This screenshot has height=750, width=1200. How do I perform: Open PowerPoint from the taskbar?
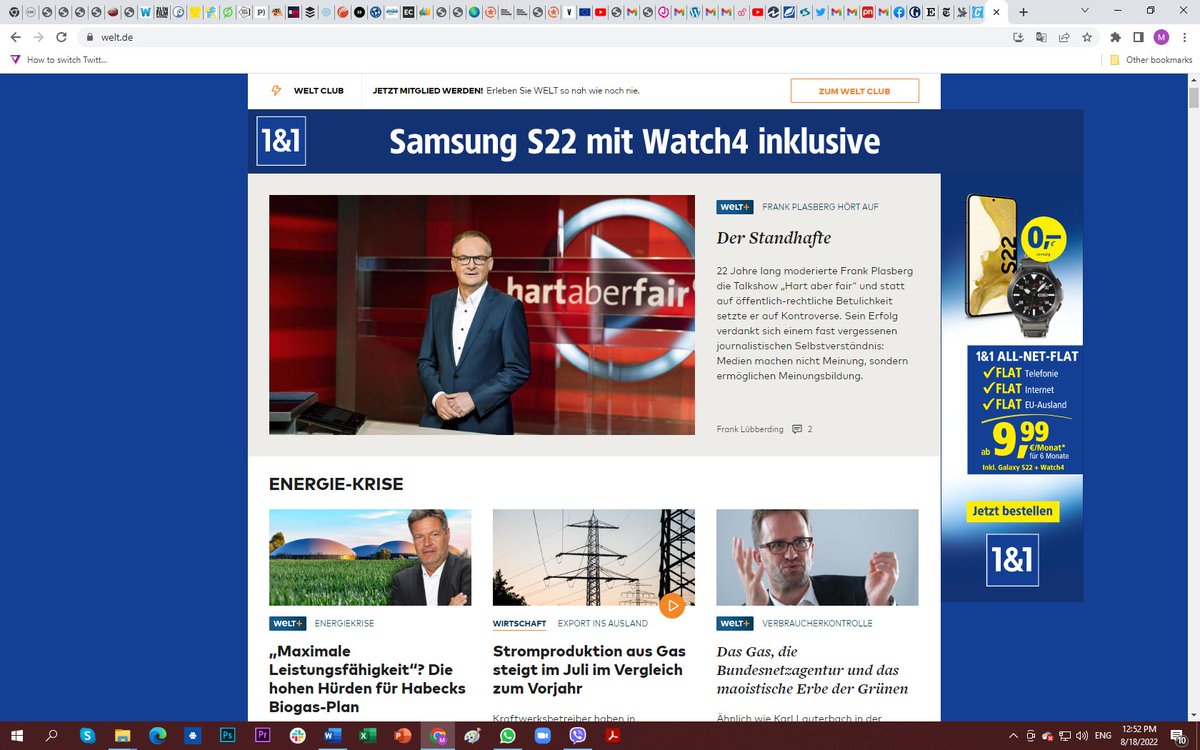(x=402, y=735)
